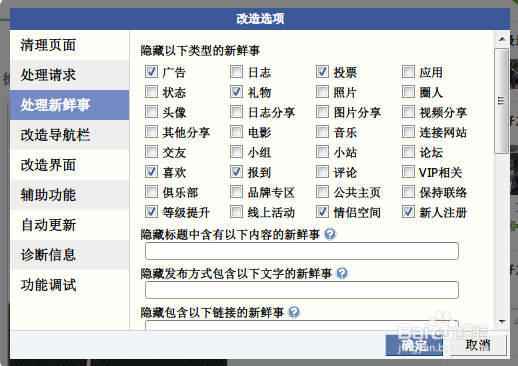Open help icon for title content filter
The width and height of the screenshot is (518, 366).
pyautogui.click(x=330, y=234)
